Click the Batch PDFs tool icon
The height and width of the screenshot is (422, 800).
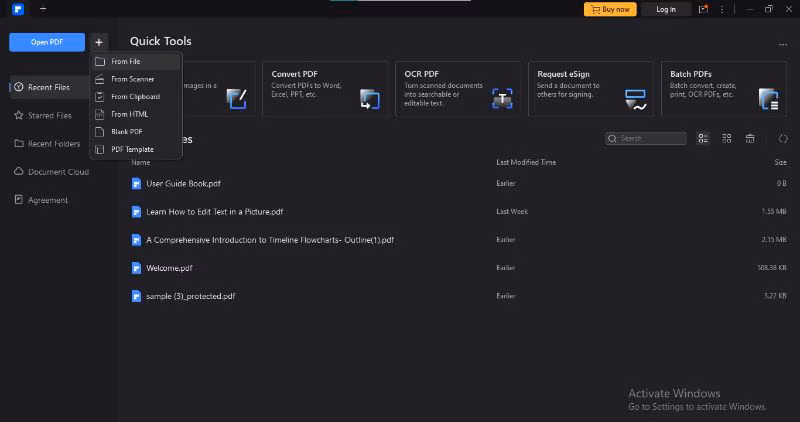point(768,99)
